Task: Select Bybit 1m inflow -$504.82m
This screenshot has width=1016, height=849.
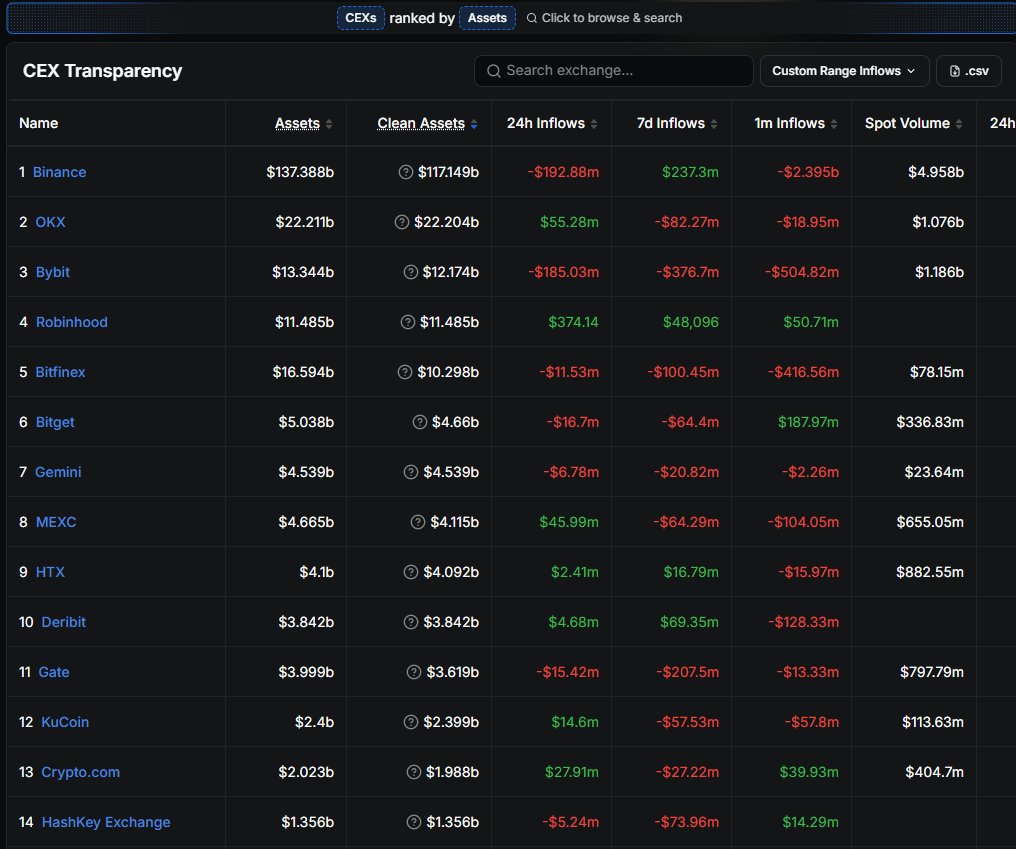Action: click(802, 272)
